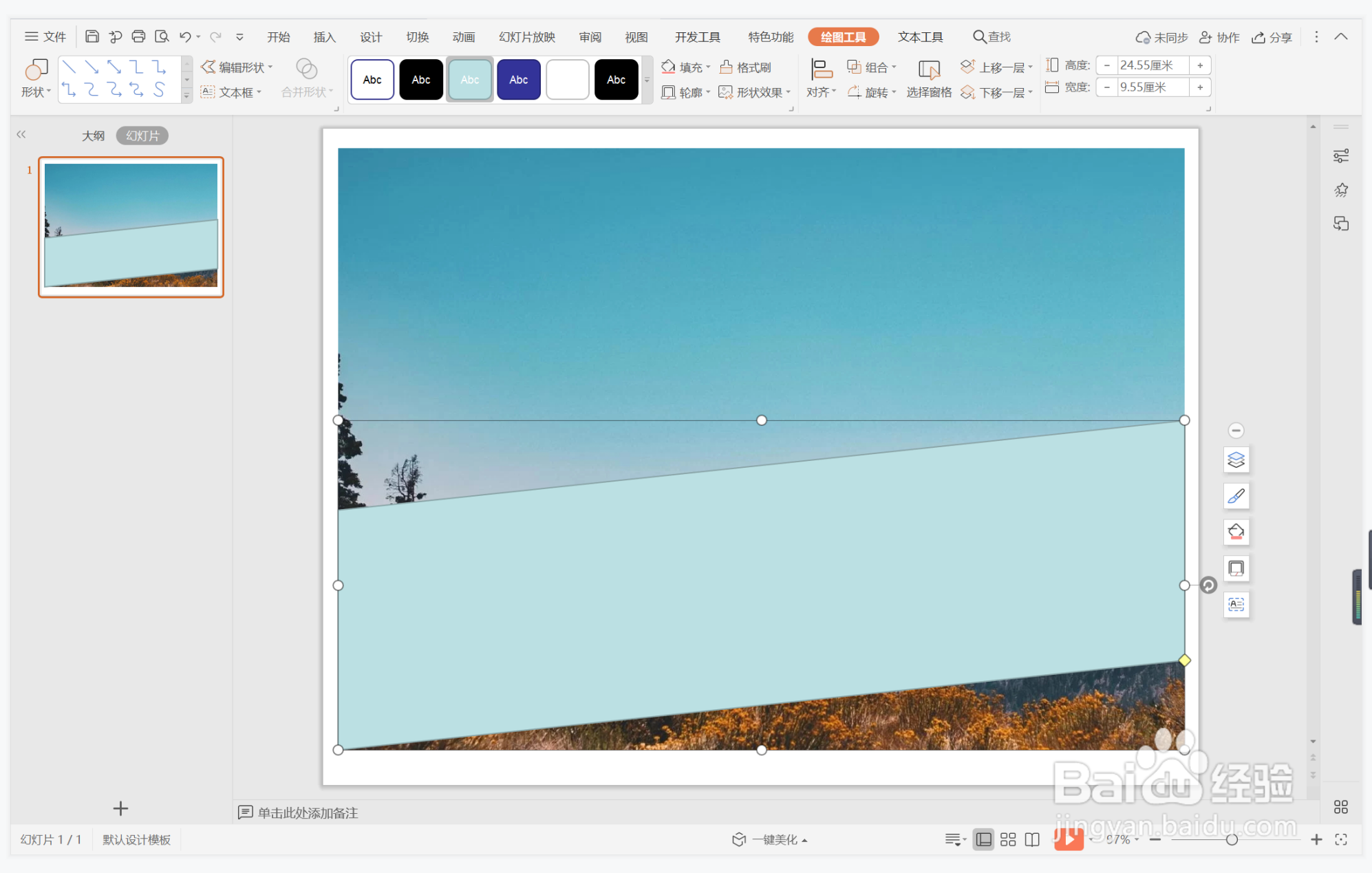Select the 大纲 outline tab
The height and width of the screenshot is (873, 1372).
[94, 136]
